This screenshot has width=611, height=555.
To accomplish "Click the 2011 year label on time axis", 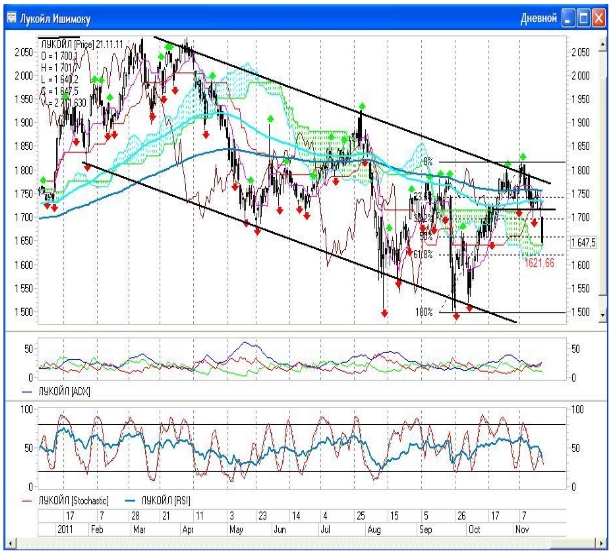I will click(x=65, y=529).
